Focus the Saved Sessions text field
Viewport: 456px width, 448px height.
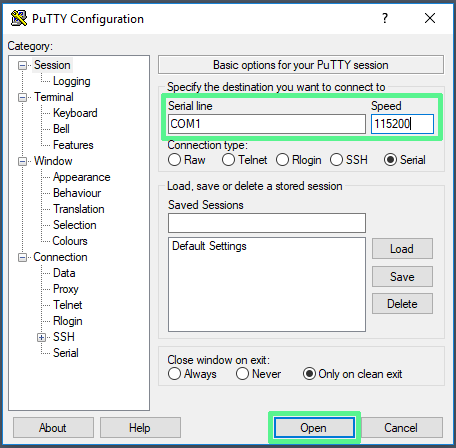[x=267, y=223]
